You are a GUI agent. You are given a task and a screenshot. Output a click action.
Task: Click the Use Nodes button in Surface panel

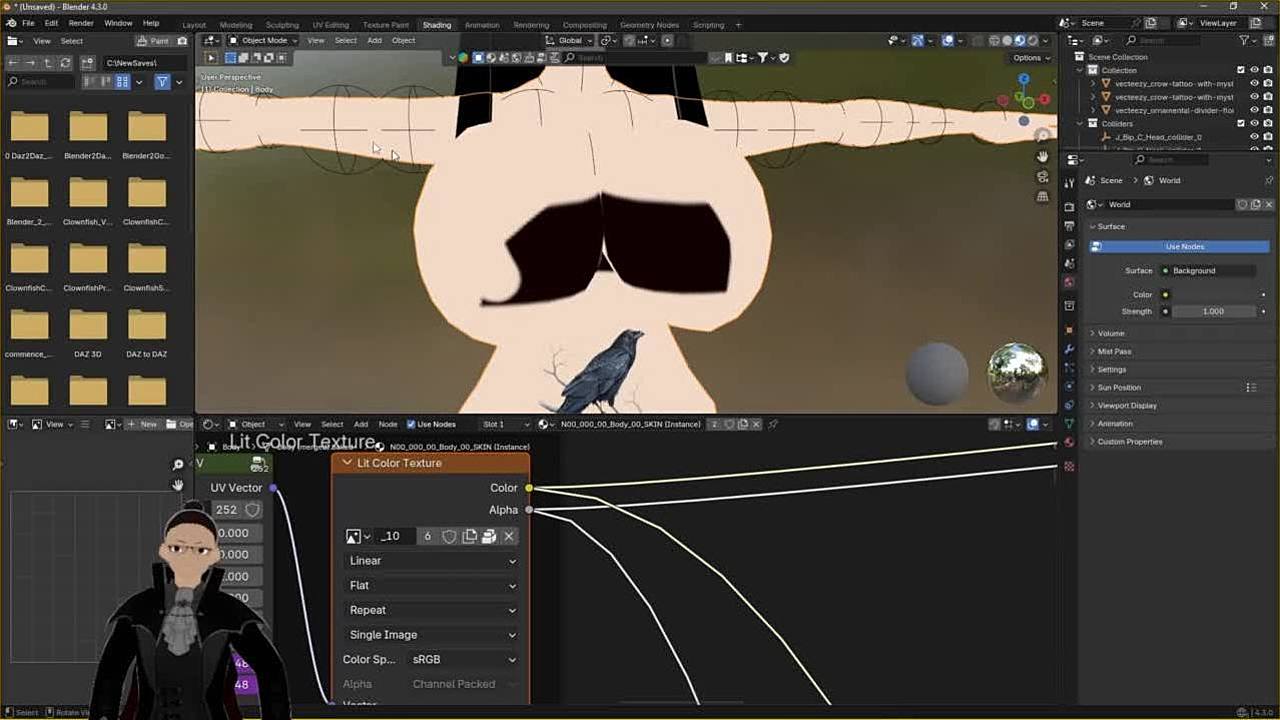point(1184,247)
